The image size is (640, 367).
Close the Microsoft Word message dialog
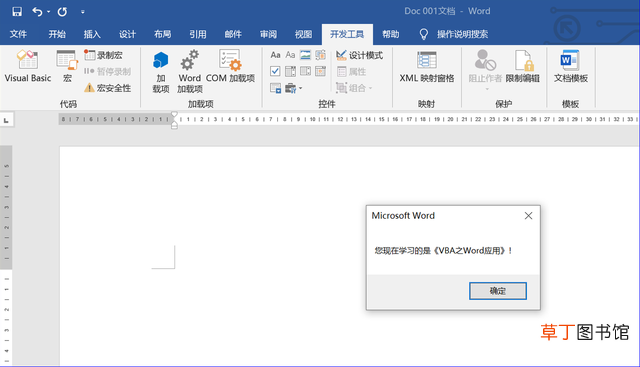pyautogui.click(x=528, y=216)
